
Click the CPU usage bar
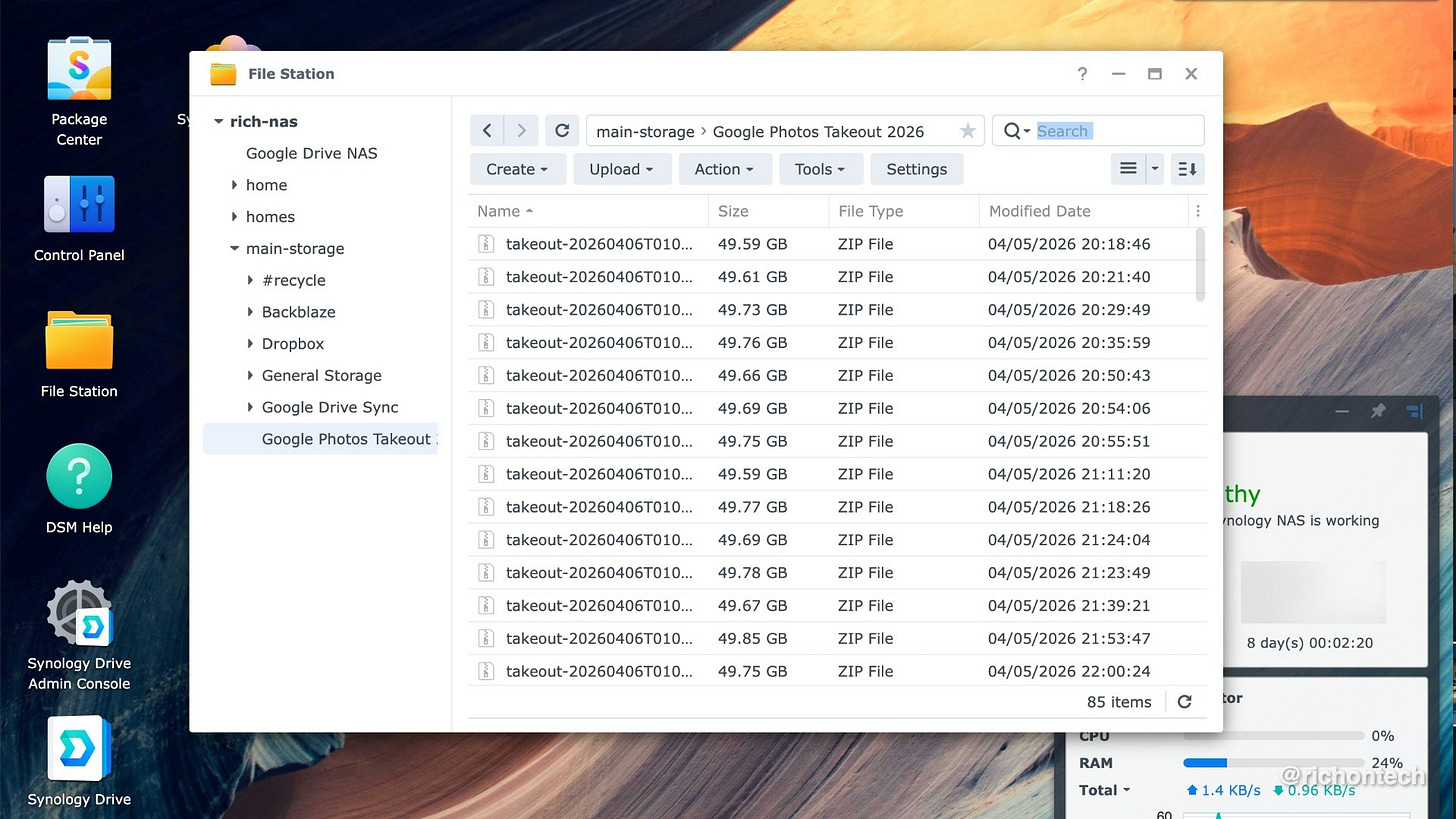(1273, 736)
